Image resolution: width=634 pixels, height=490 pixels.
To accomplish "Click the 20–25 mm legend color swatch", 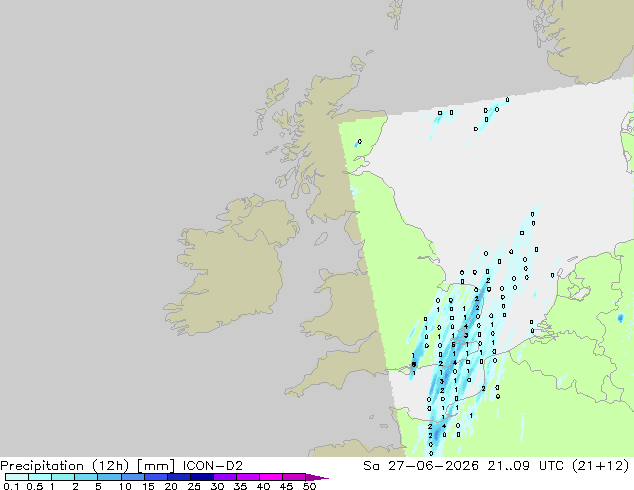I will tap(179, 477).
